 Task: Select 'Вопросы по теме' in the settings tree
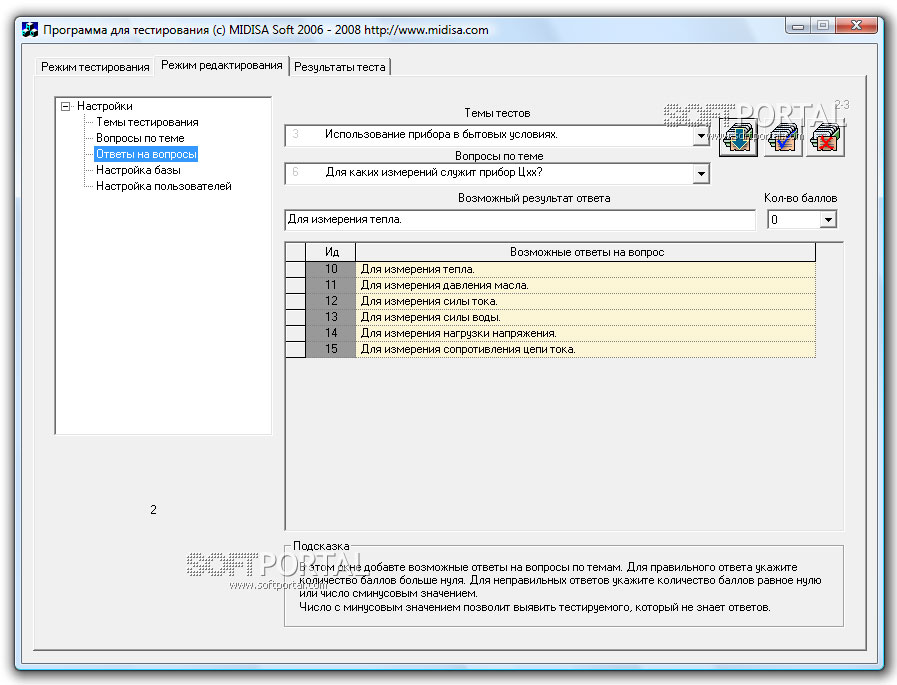pos(140,138)
